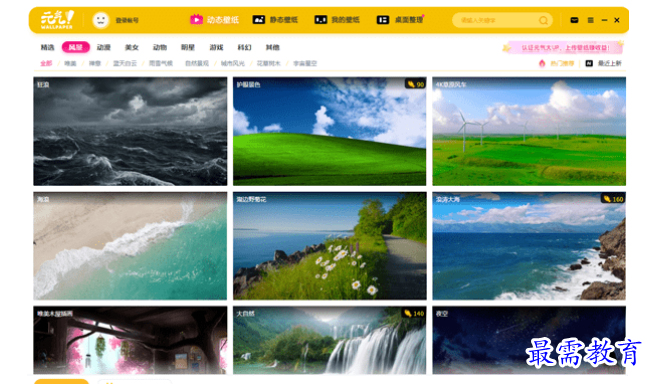Image resolution: width=650 pixels, height=384 pixels.
Task: Click the search magnifier icon
Action: 543,20
